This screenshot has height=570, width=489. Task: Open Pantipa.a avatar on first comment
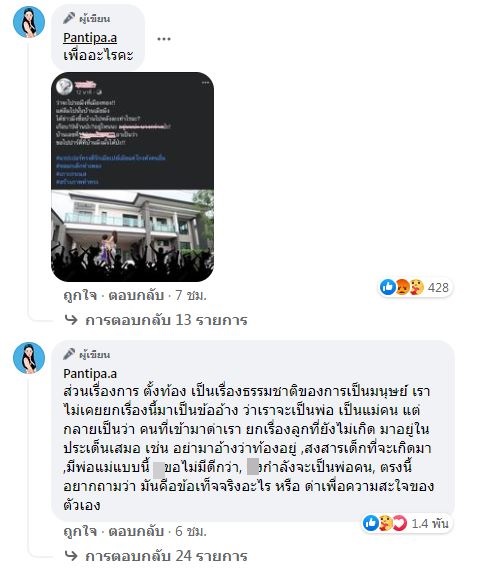pyautogui.click(x=29, y=21)
